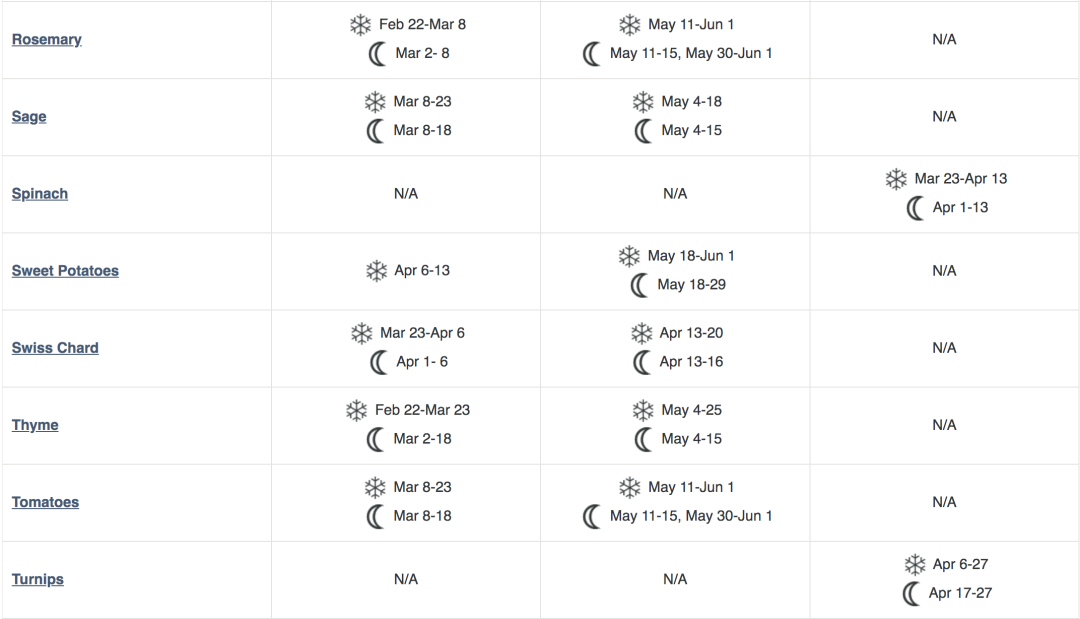Click the snowflake icon beside Sage's May 4-18

643,102
